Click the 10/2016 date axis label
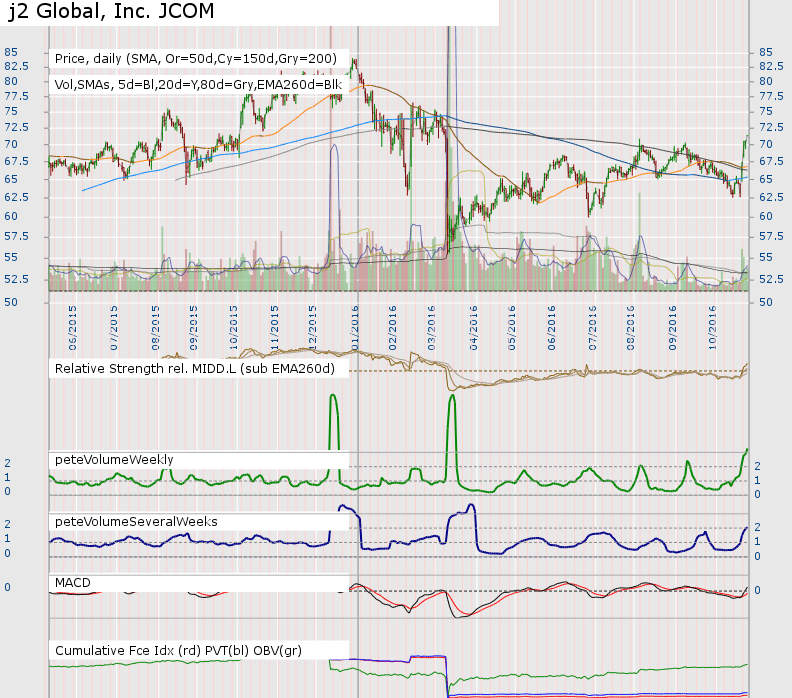792x698 pixels. click(x=713, y=328)
